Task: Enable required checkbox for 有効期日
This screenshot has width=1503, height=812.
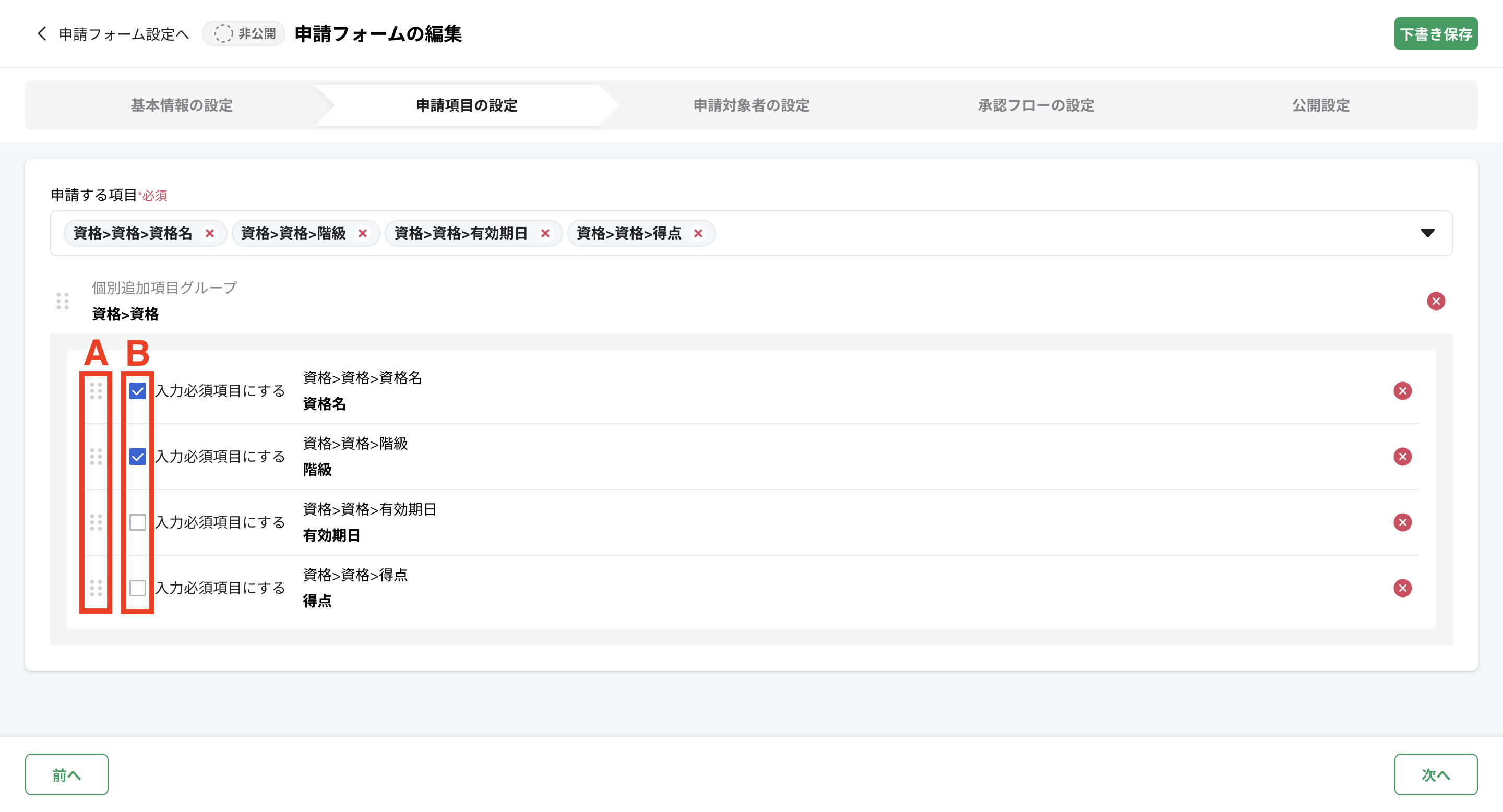Action: point(138,522)
